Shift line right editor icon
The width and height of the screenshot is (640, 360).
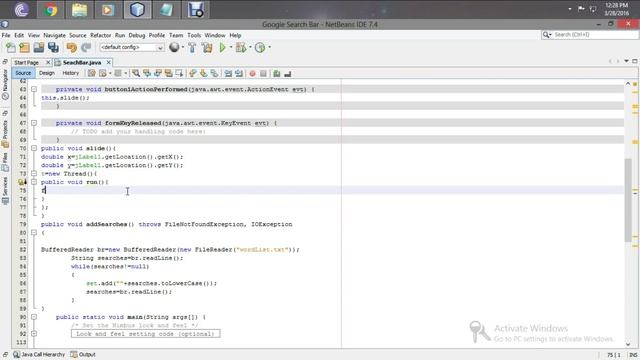(239, 73)
